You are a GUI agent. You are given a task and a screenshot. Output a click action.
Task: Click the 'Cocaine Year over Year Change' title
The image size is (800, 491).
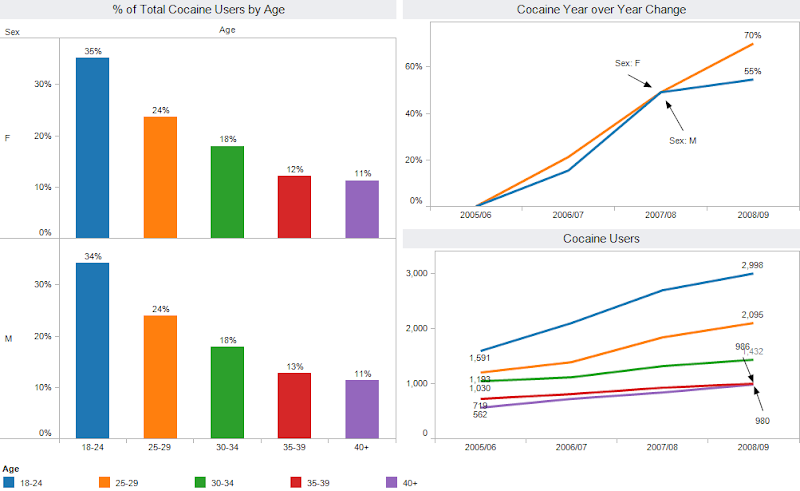pyautogui.click(x=601, y=10)
